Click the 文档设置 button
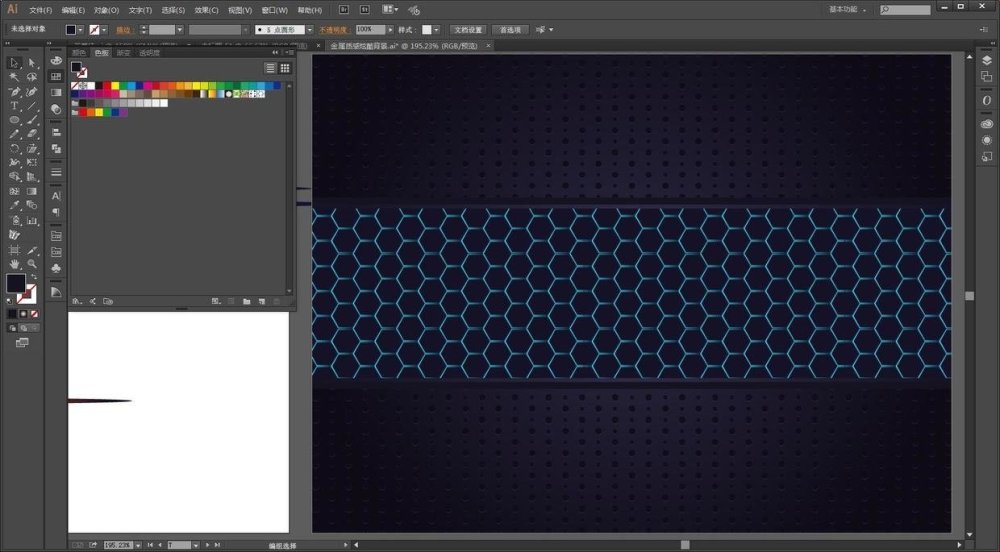Screen dimensions: 1000x552 [467, 30]
